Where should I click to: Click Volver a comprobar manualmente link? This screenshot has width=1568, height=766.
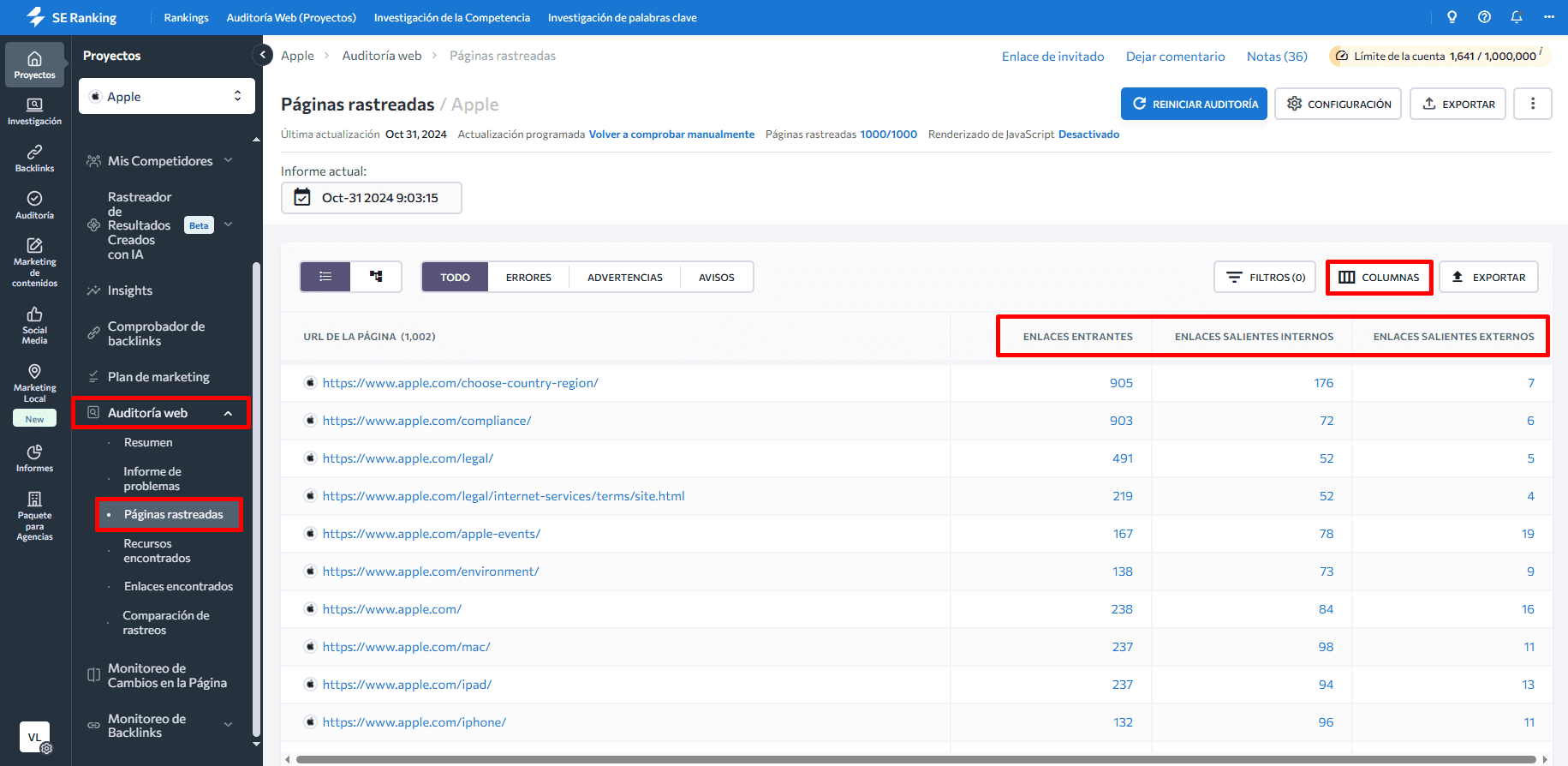671,135
